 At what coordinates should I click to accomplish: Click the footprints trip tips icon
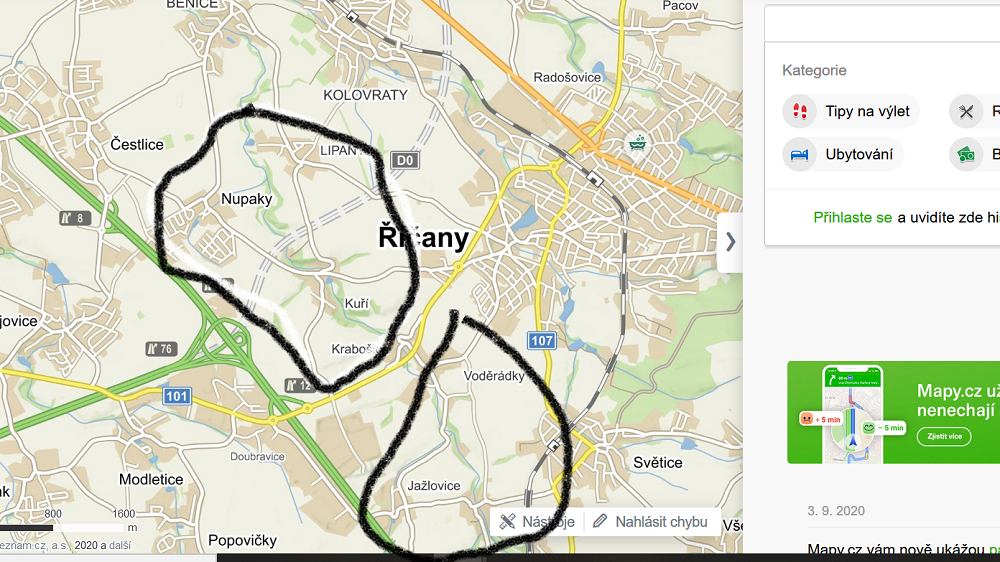click(x=800, y=112)
